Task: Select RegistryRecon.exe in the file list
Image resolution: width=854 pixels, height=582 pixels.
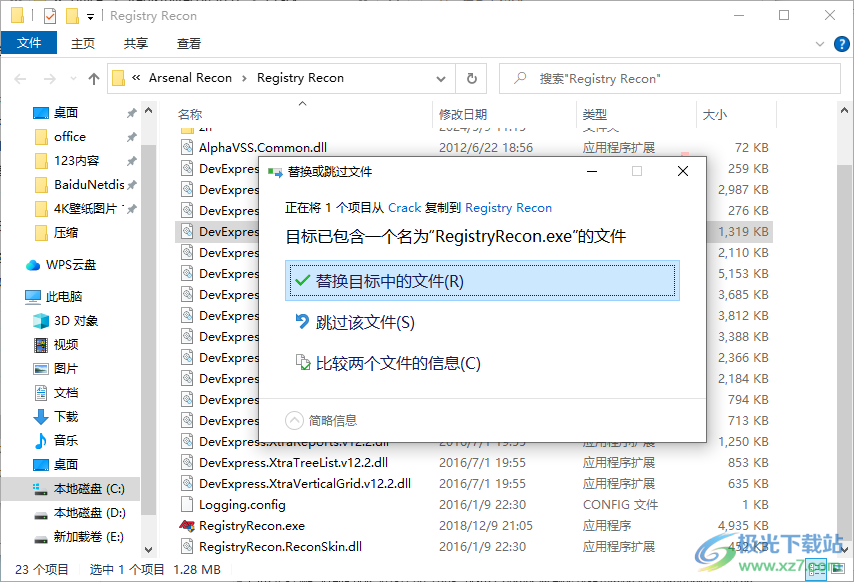Action: [252, 525]
